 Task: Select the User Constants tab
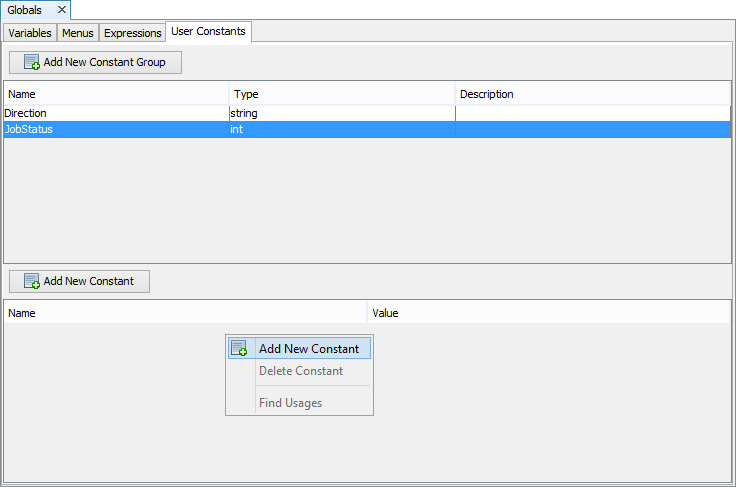pyautogui.click(x=209, y=32)
